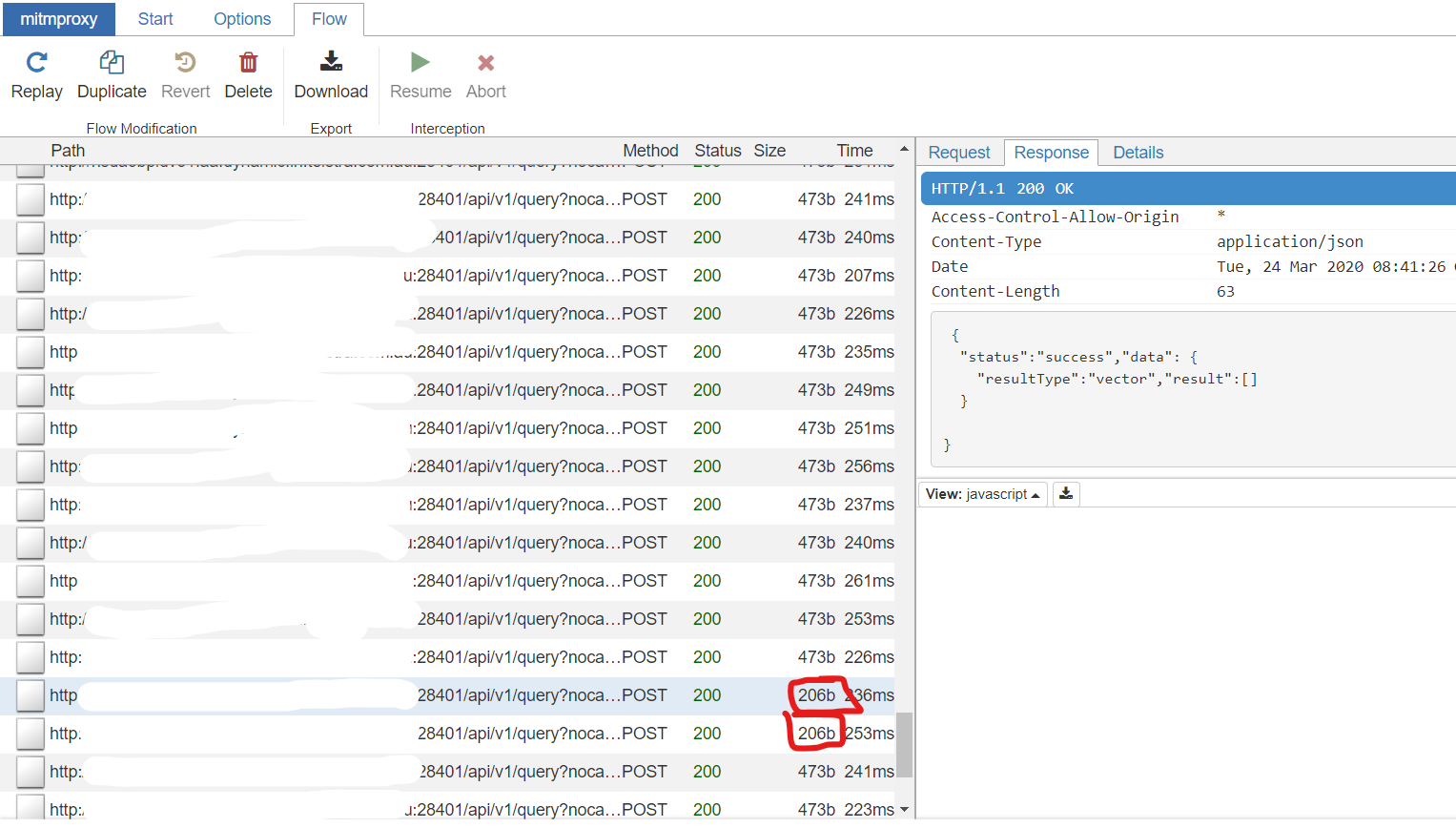Image resolution: width=1456 pixels, height=828 pixels.
Task: Resume the intercepted flow
Action: tap(420, 76)
